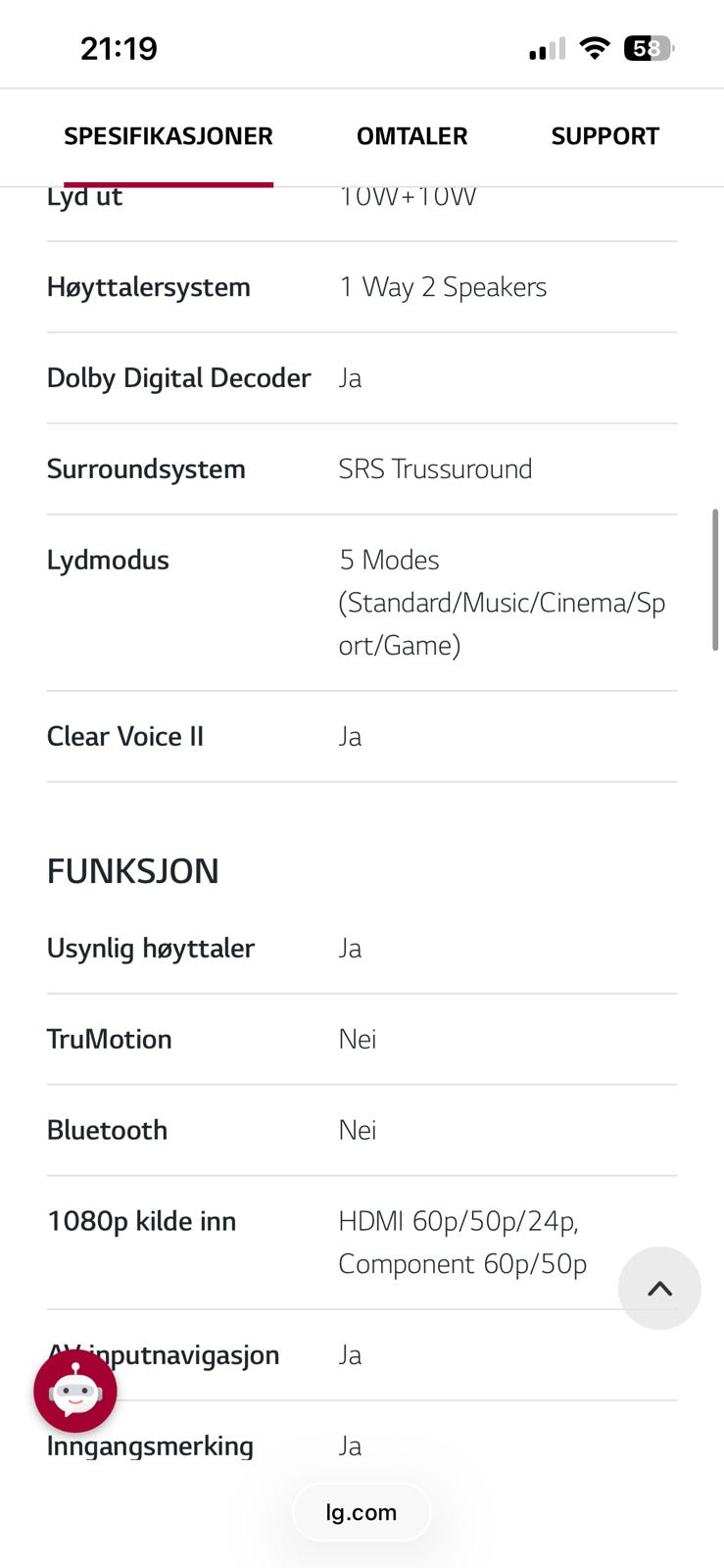Tap the TruMotion row label
This screenshot has width=724, height=1568.
pos(110,1039)
